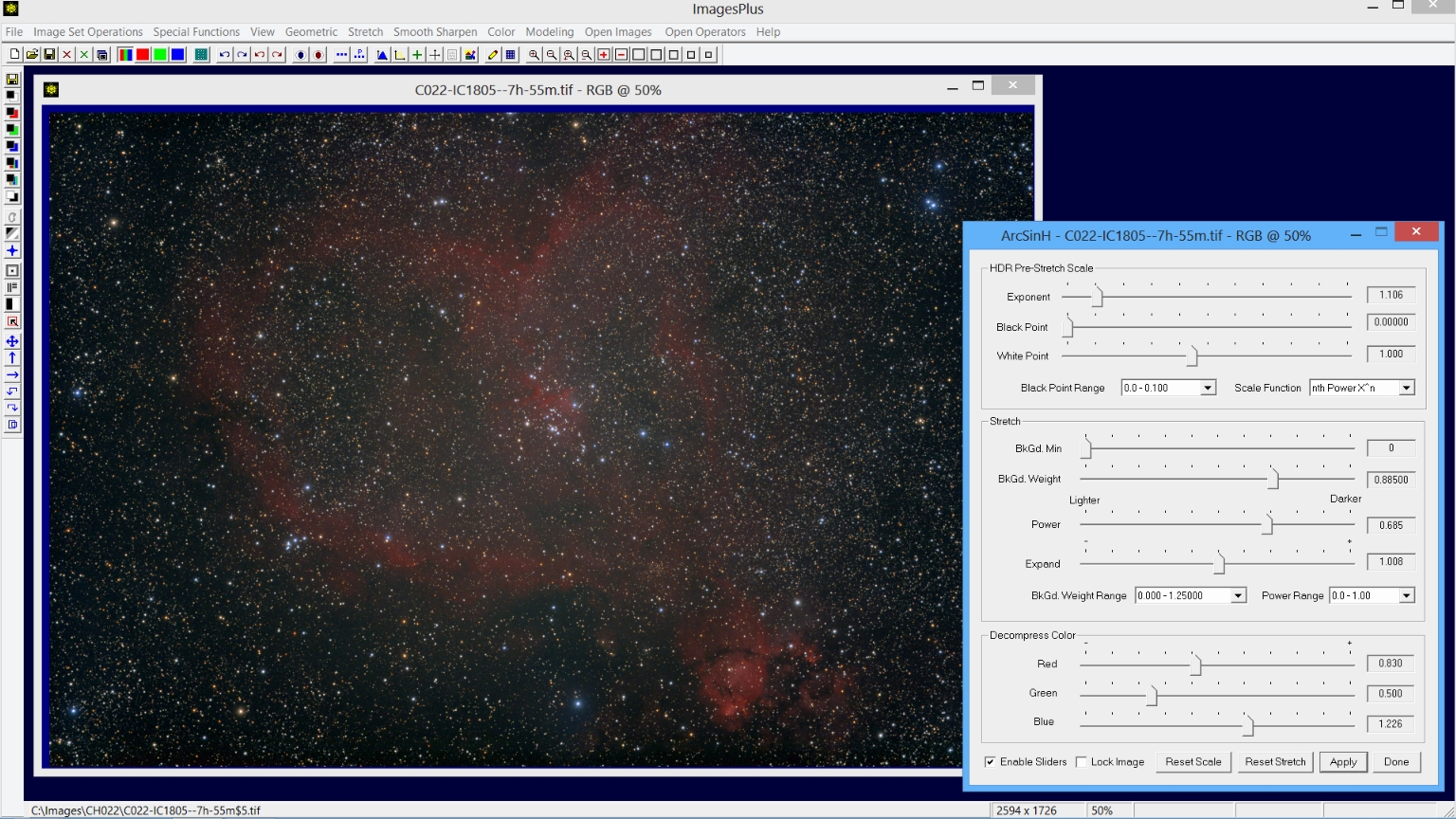Image resolution: width=1456 pixels, height=819 pixels.
Task: Click the red plus box toolbar icon
Action: [604, 55]
